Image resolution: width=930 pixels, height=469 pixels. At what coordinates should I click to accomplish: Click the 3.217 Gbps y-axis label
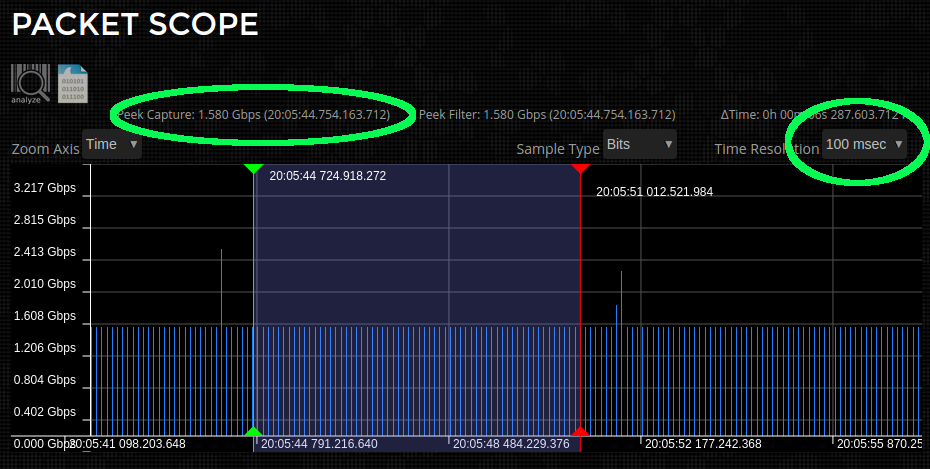[45, 188]
